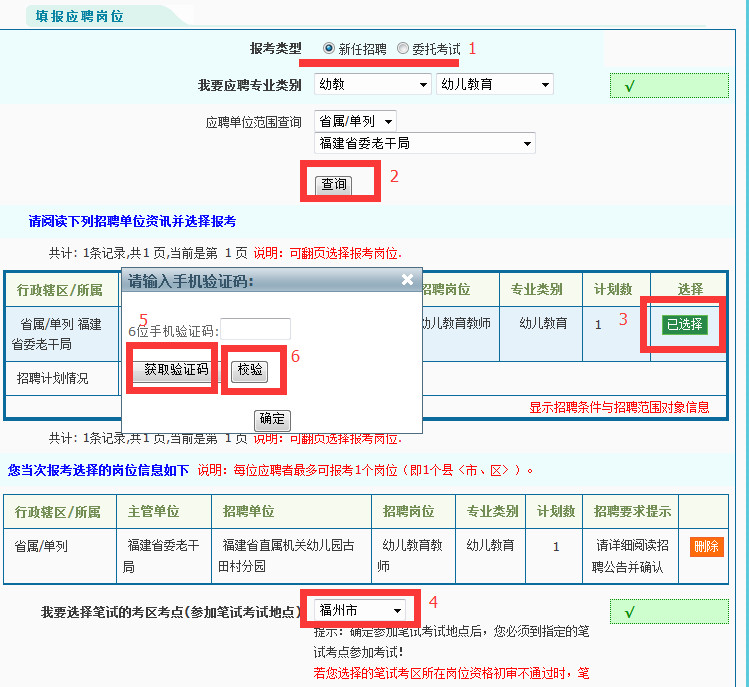Open the 幼儿教育 specialty dropdown
The image size is (749, 687).
(494, 85)
